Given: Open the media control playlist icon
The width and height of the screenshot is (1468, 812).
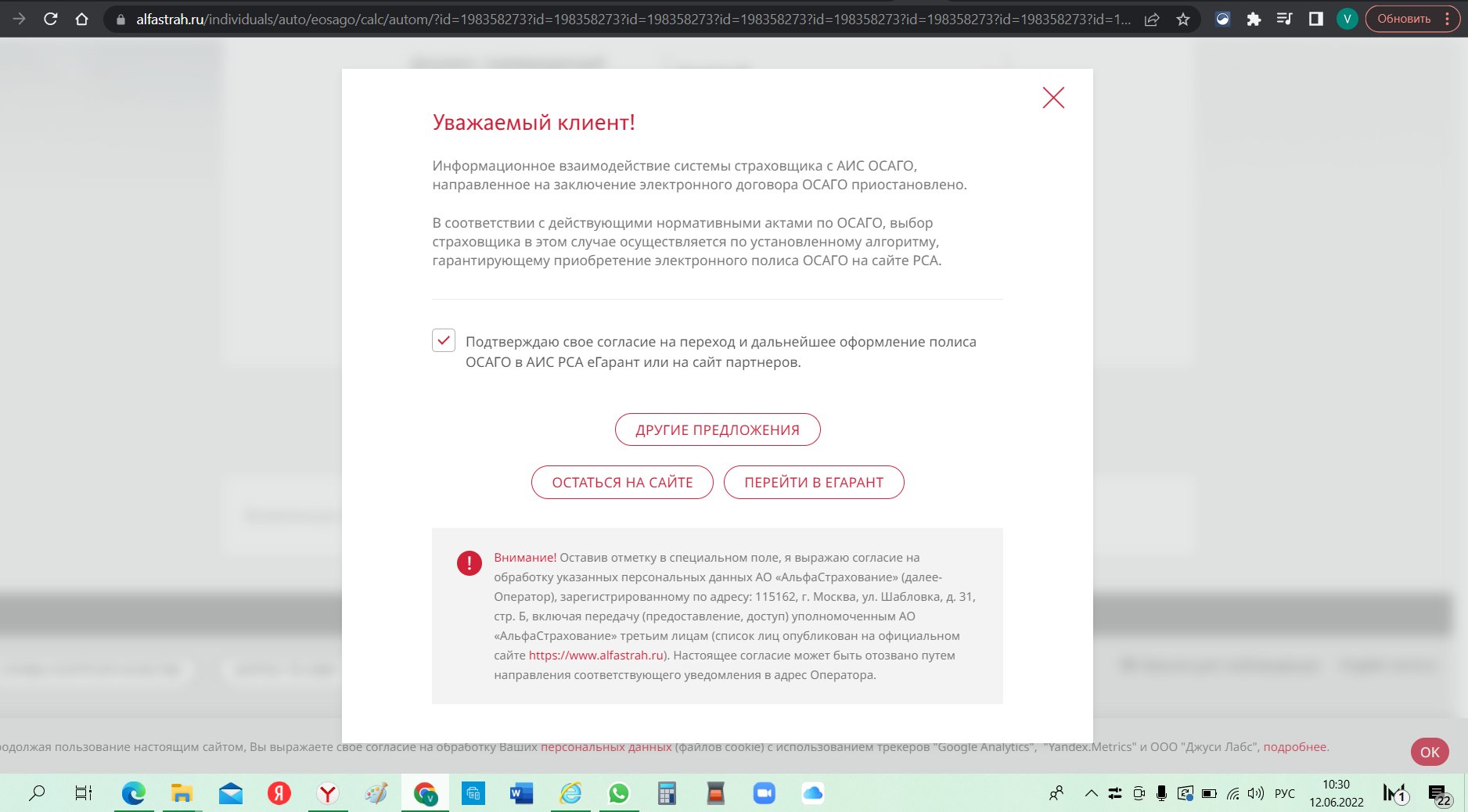Looking at the screenshot, I should 1284,19.
